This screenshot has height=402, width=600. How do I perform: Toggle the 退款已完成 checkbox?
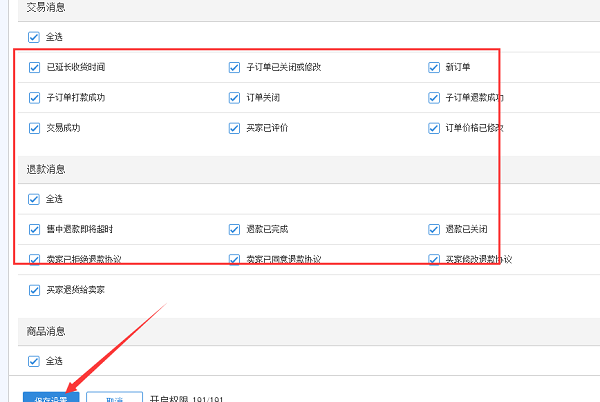coord(234,229)
